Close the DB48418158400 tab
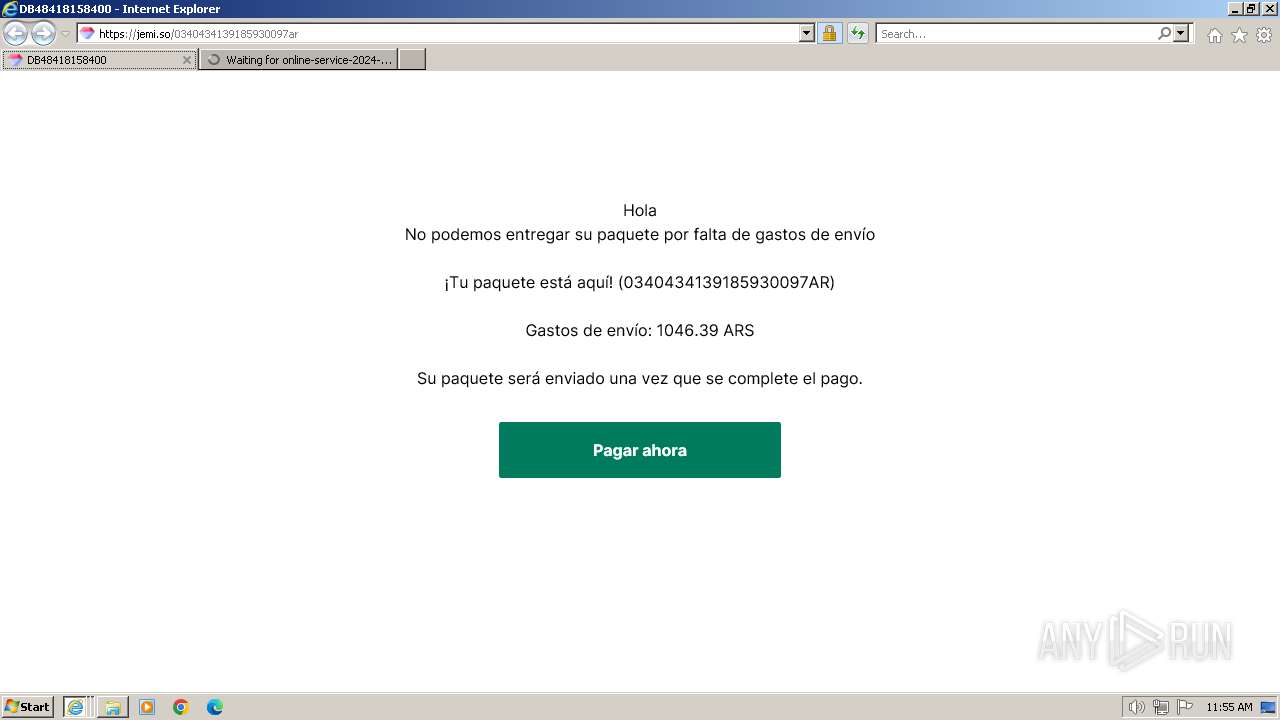The image size is (1280, 720). (x=186, y=60)
